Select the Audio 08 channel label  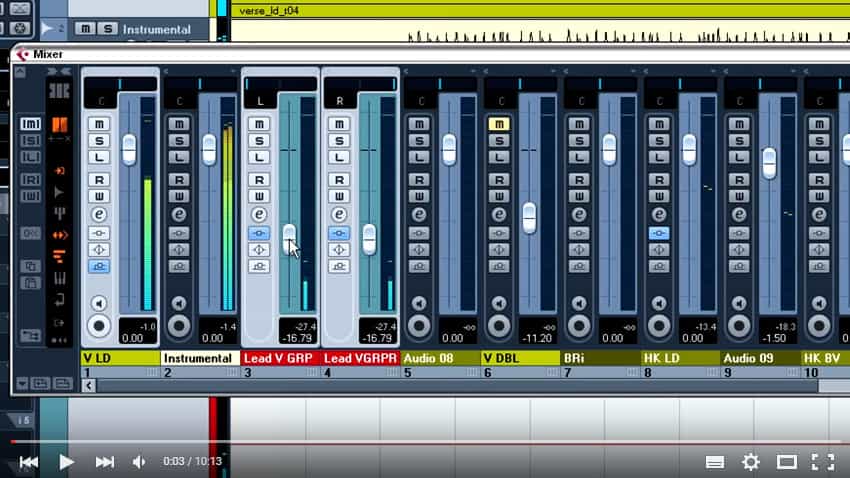pos(440,358)
